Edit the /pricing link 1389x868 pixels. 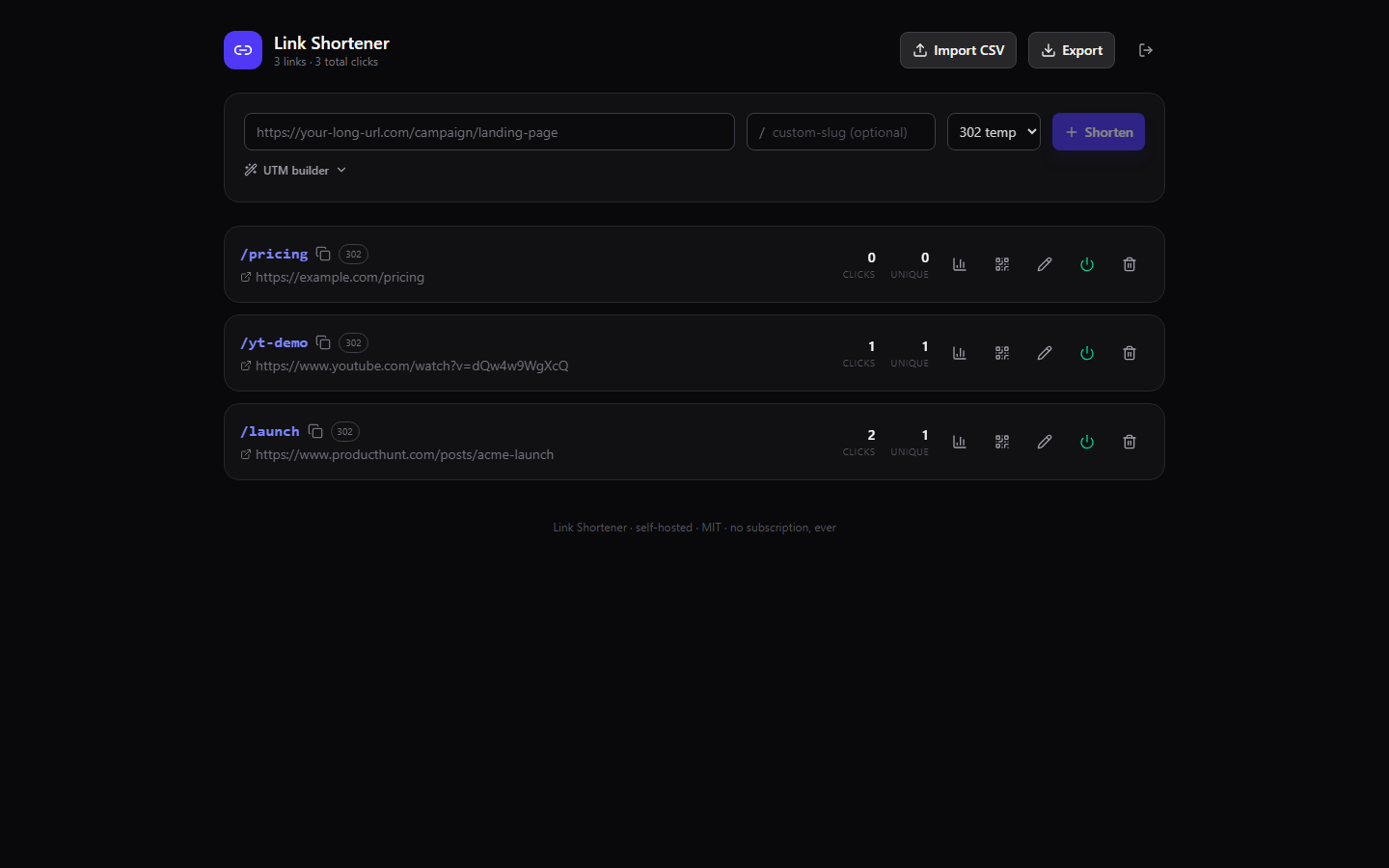(1045, 264)
